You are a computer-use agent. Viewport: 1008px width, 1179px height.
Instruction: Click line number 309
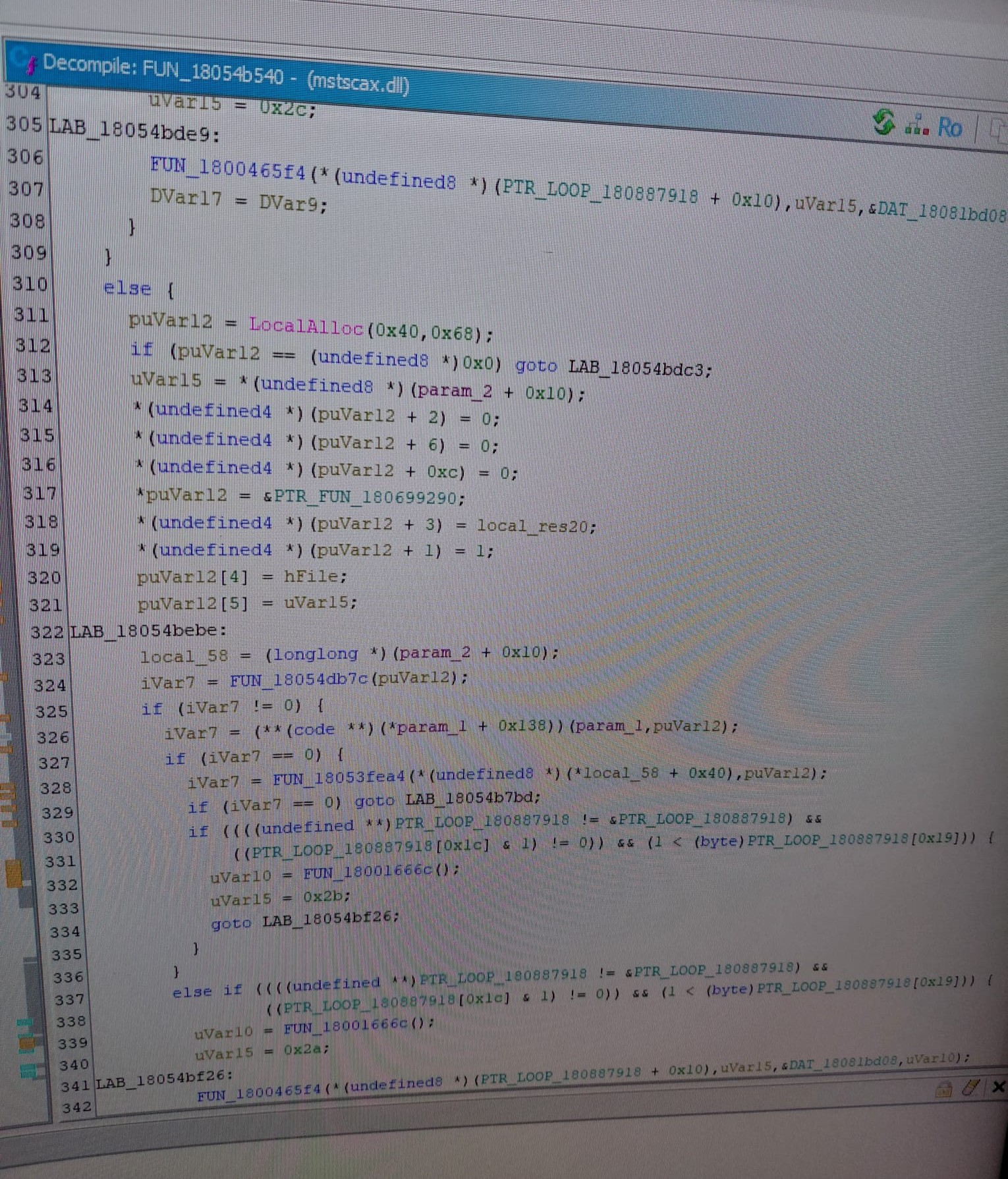tap(29, 252)
